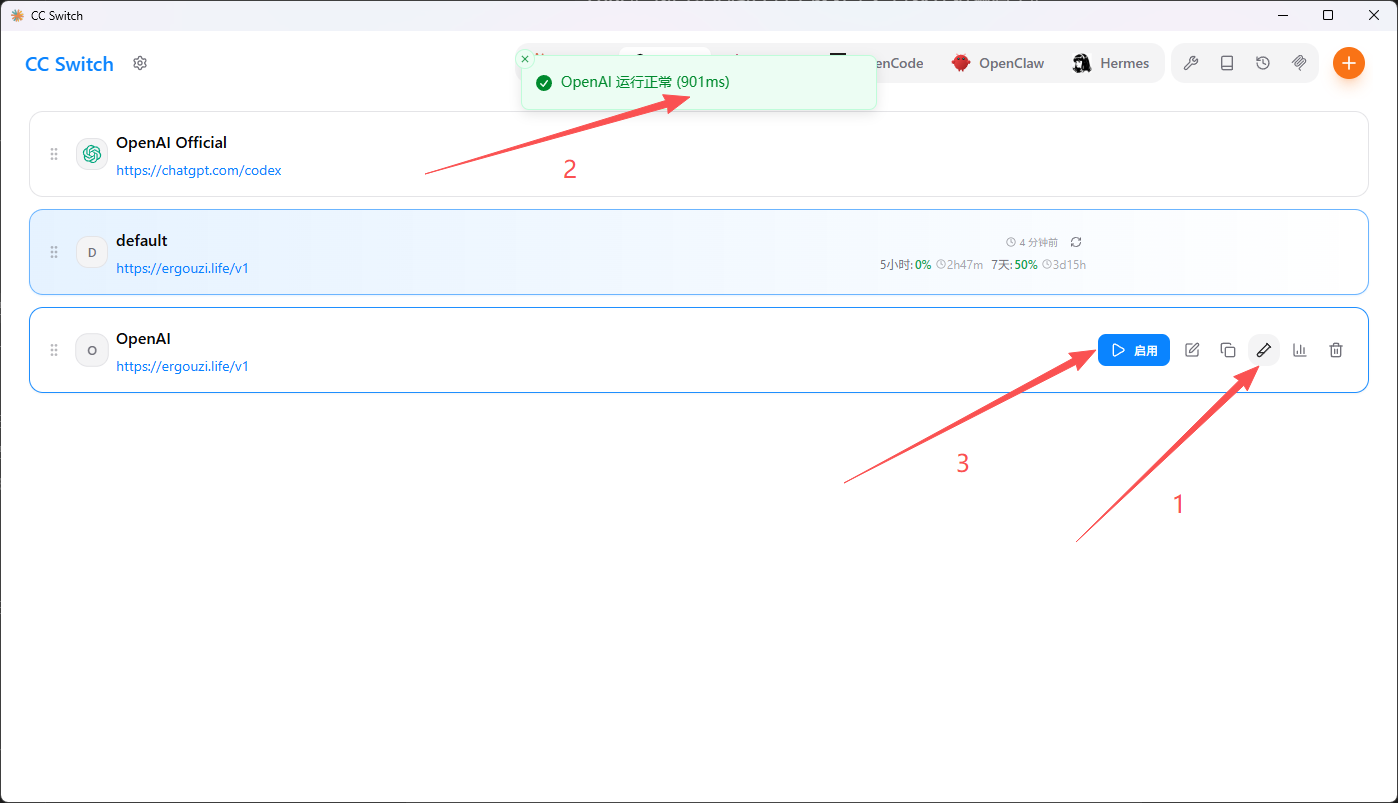Click the 4 分钟前 last-updated timestamp
This screenshot has height=803, width=1398.
[1033, 242]
